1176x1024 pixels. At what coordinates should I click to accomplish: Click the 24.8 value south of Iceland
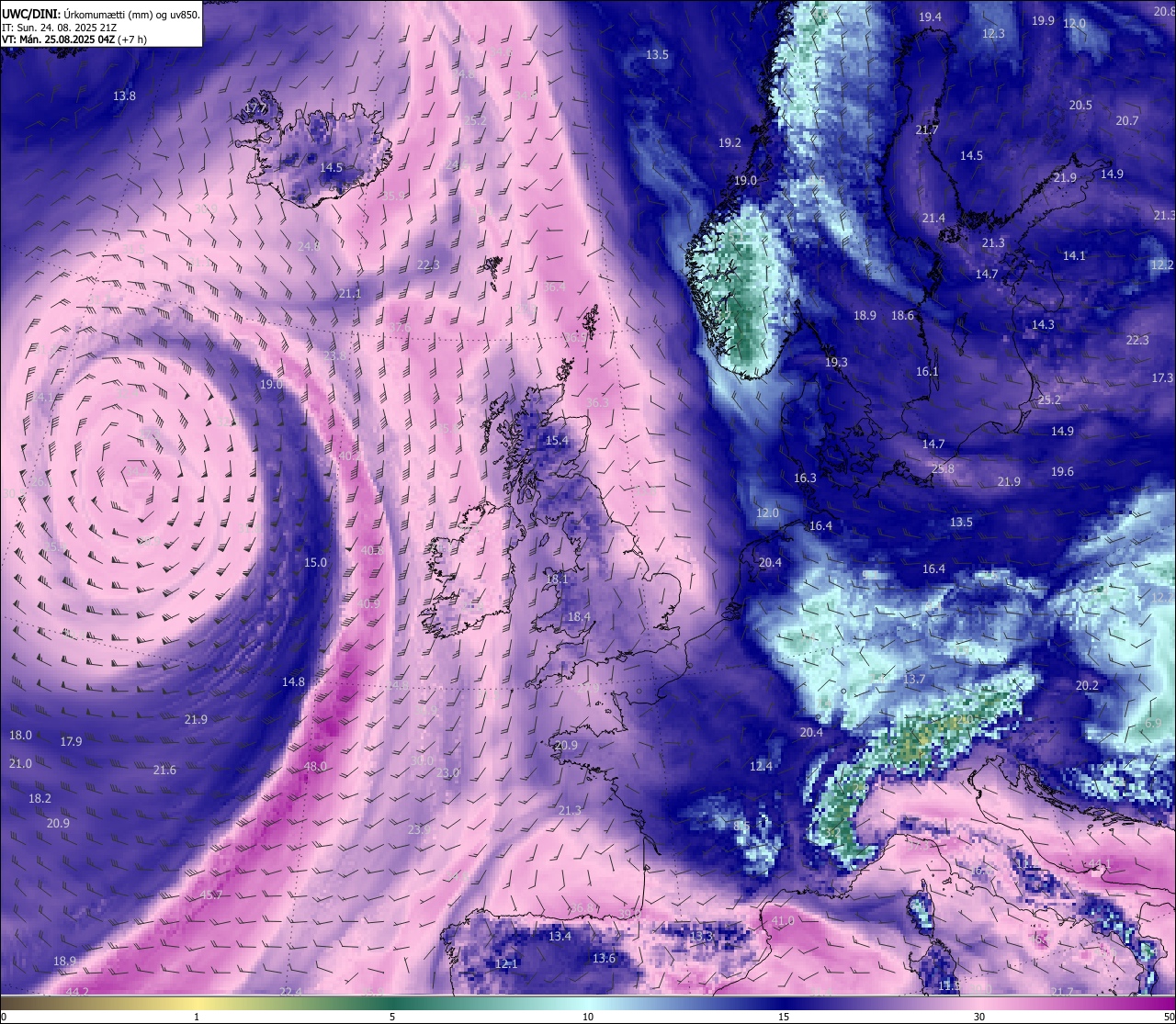(x=309, y=246)
